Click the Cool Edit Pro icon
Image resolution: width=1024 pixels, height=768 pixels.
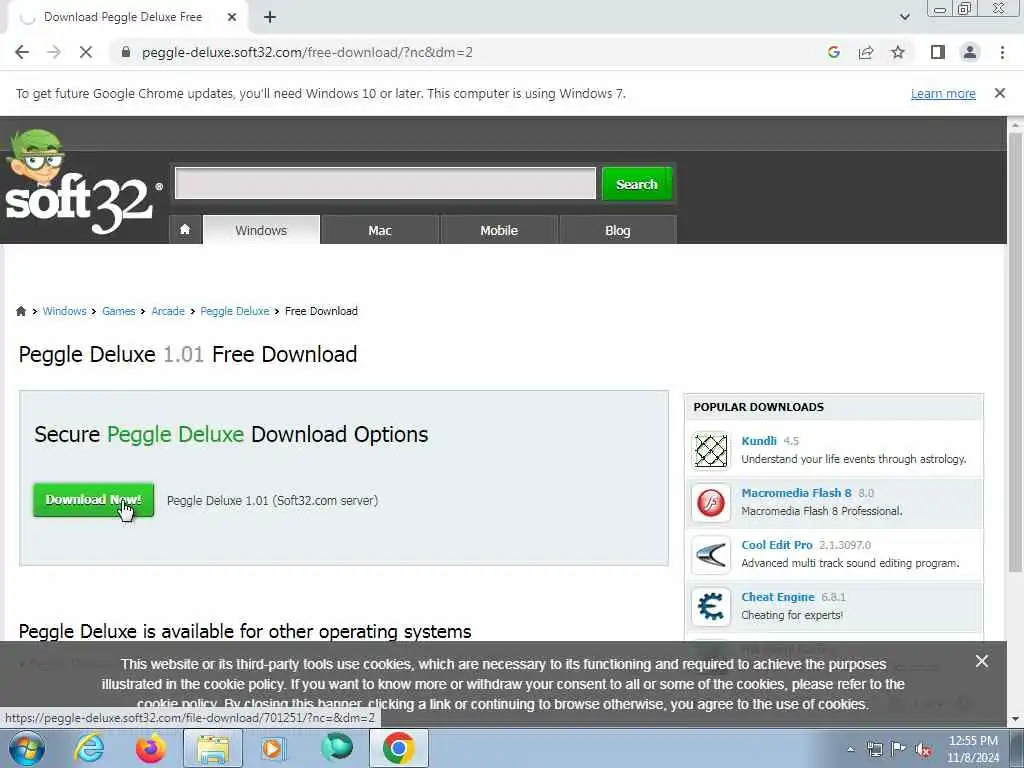pos(711,555)
